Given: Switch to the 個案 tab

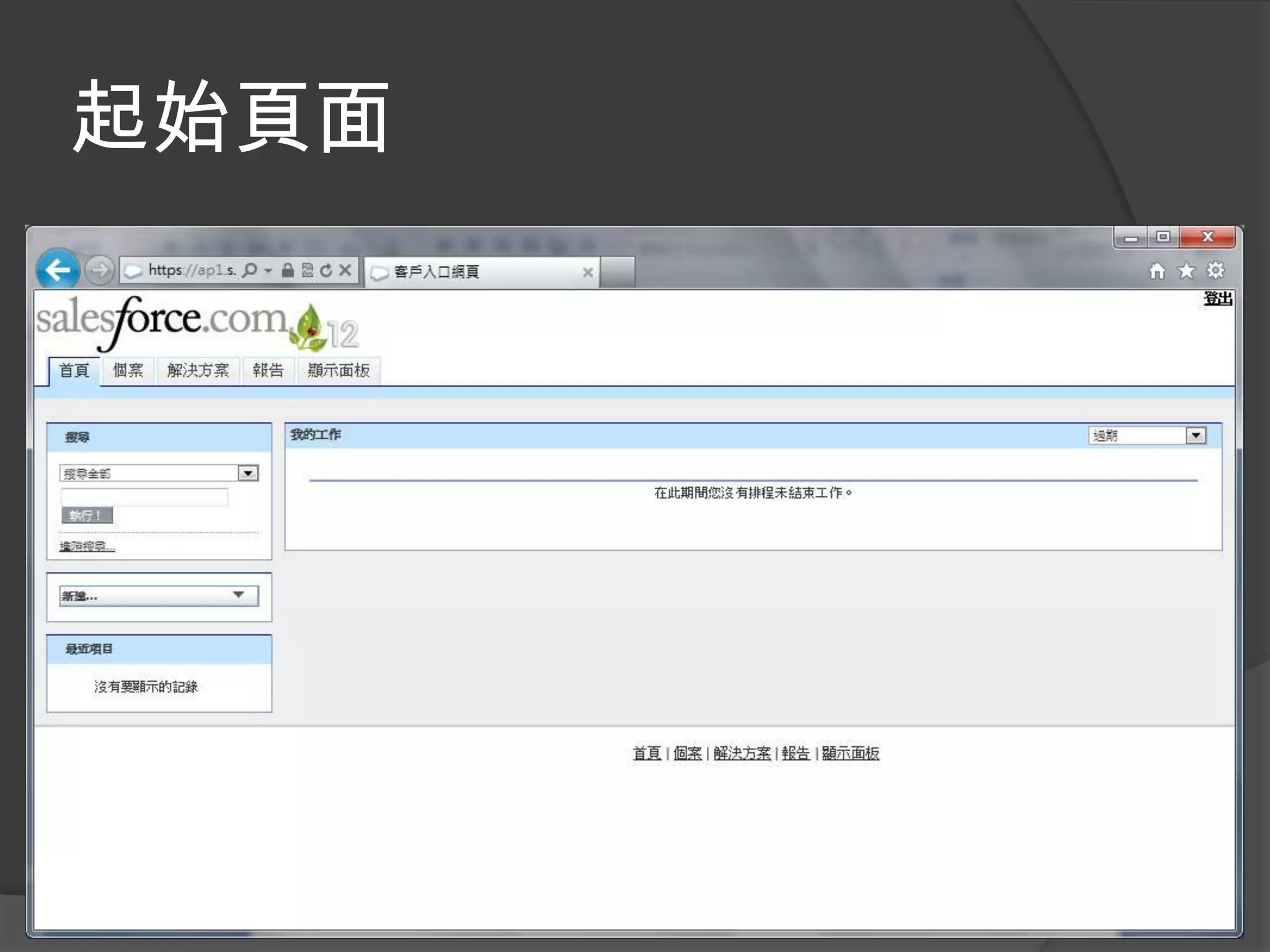Looking at the screenshot, I should tap(128, 371).
